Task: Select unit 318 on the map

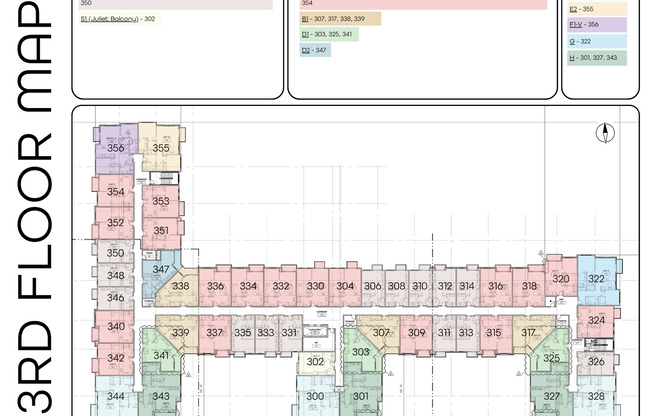Action: coord(529,286)
